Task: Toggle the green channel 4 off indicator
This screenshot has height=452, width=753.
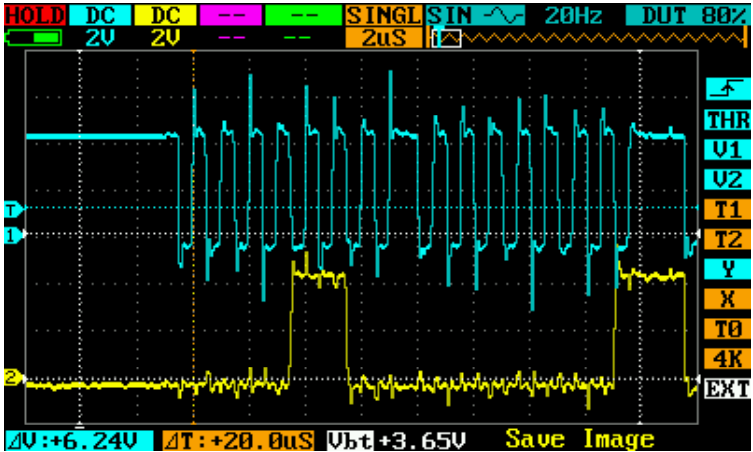Action: point(304,16)
